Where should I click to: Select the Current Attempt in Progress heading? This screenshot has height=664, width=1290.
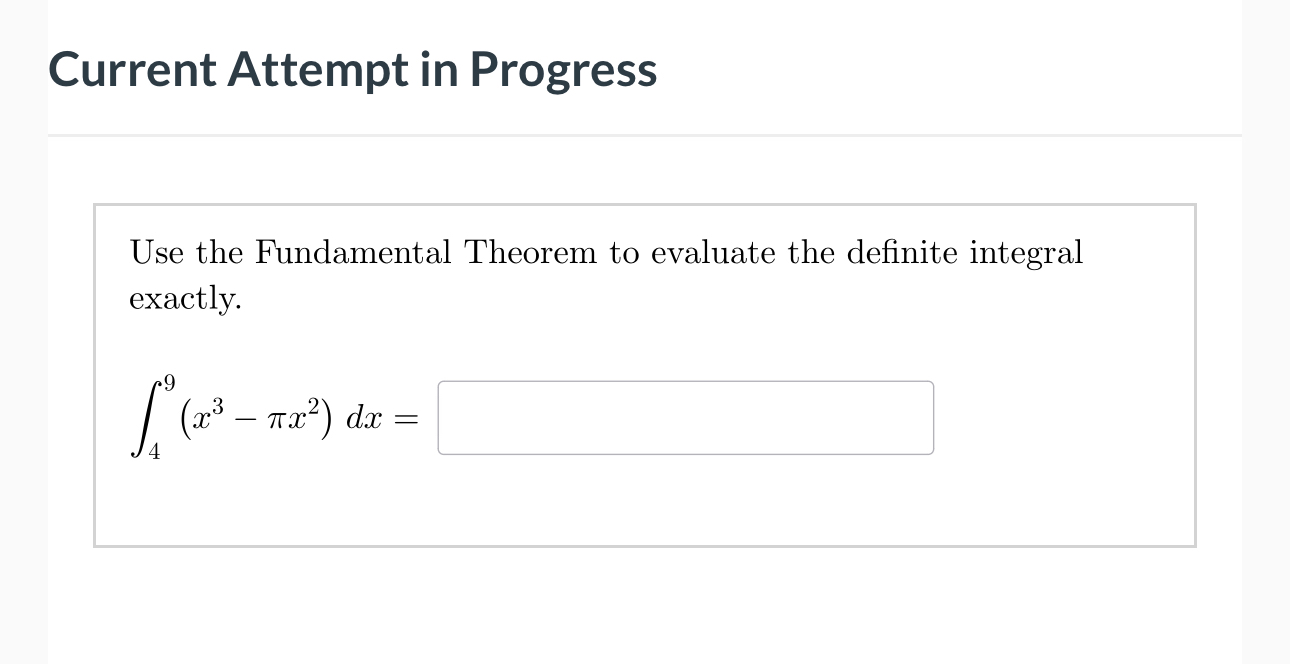(x=352, y=69)
